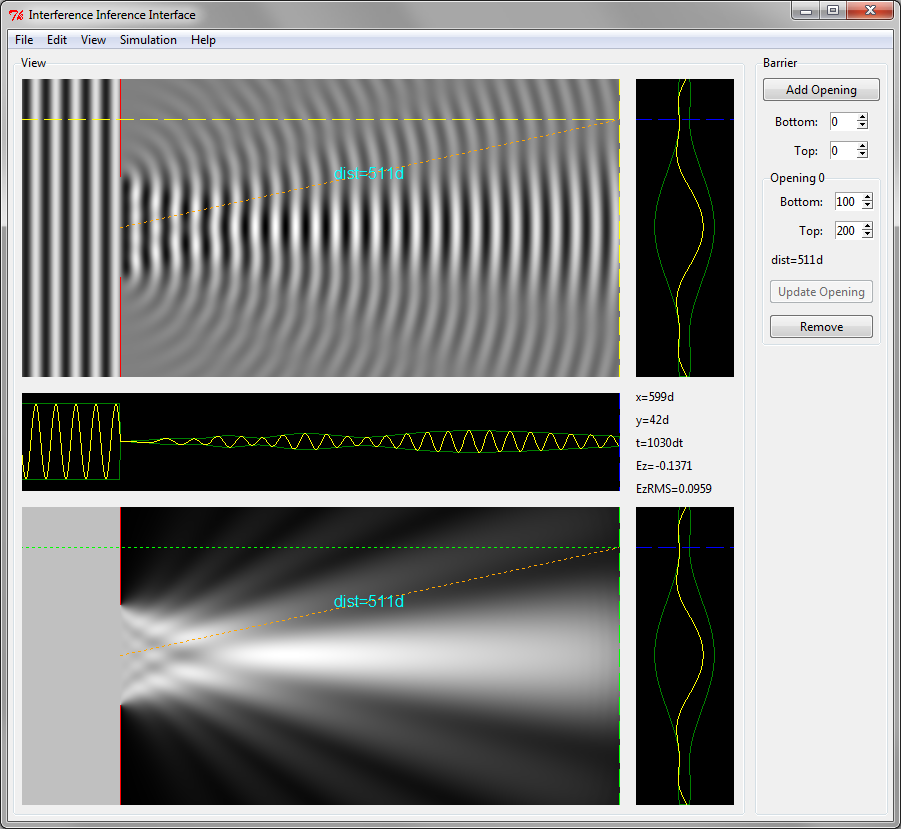
Task: Open the Simulation menu
Action: [148, 40]
